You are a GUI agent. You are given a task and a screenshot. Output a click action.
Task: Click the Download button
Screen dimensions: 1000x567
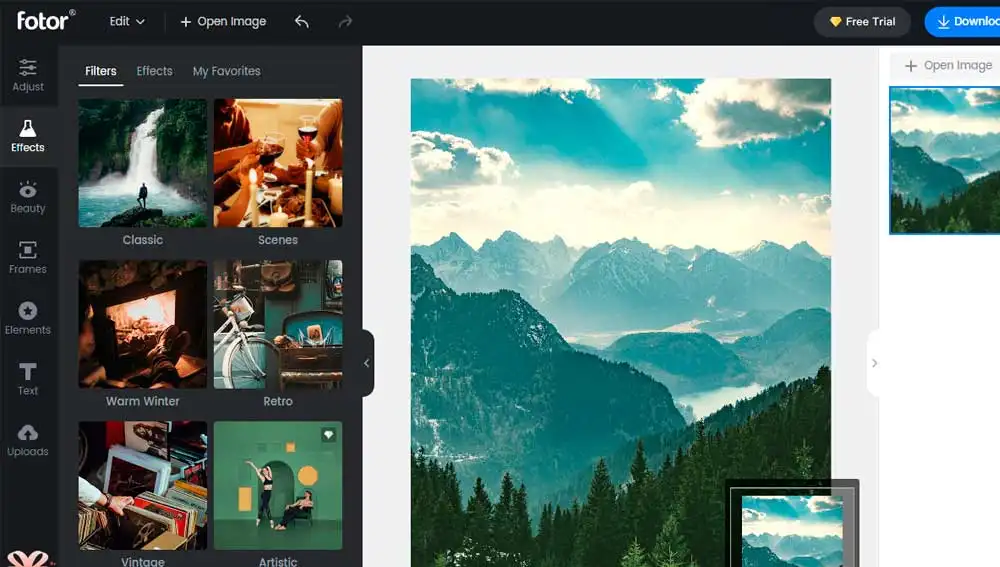[x=962, y=22]
